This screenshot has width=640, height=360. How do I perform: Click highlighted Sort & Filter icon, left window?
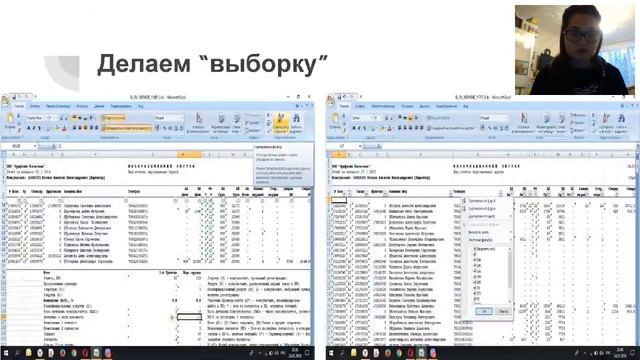click(x=281, y=123)
